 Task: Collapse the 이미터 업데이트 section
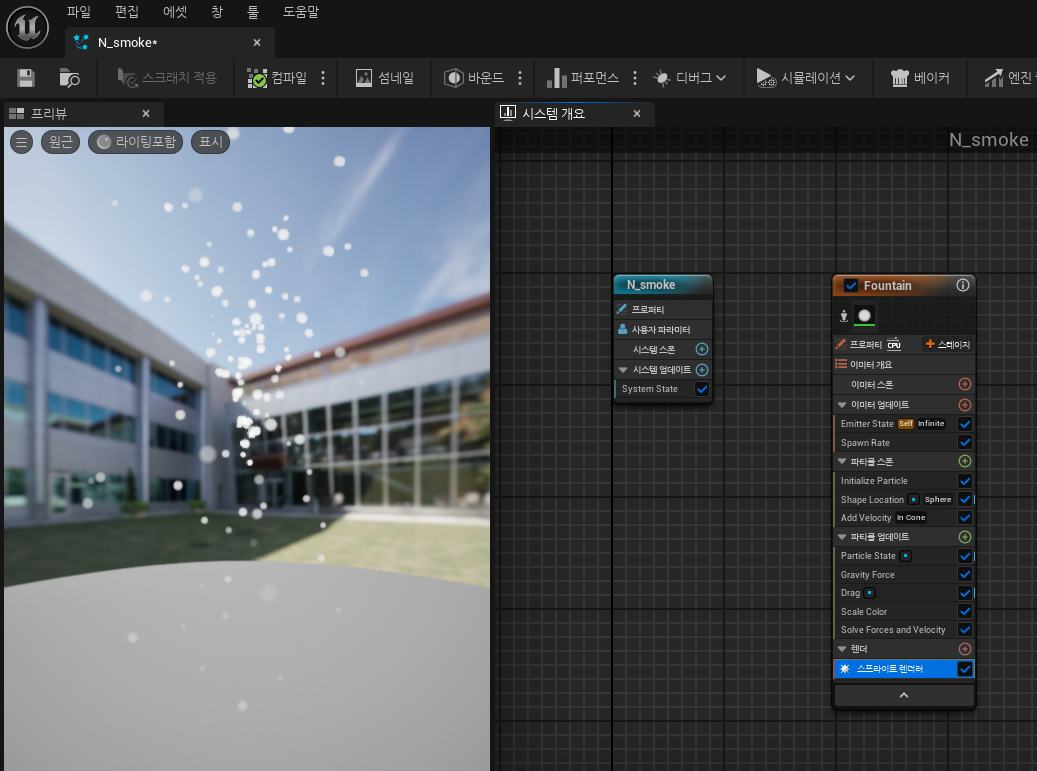coord(842,405)
